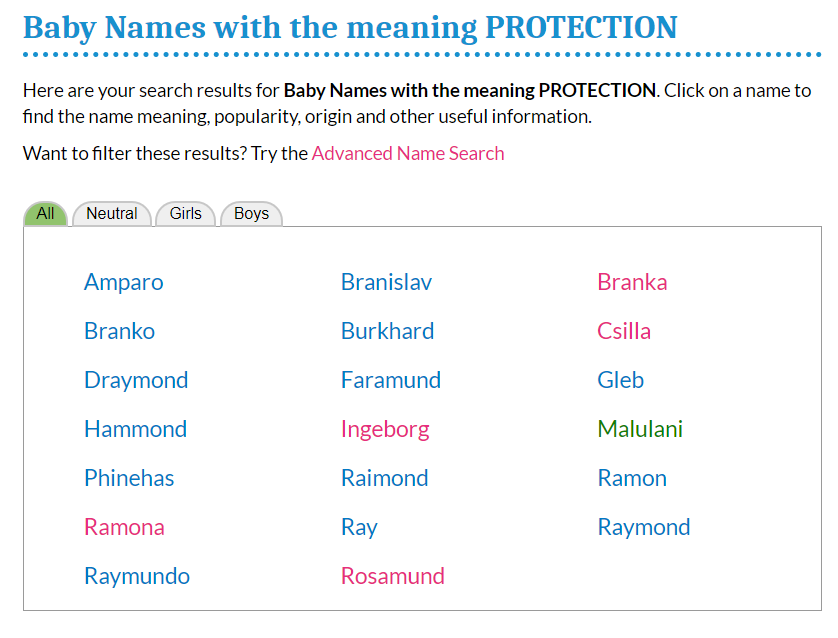
Task: Select the Neutral tab
Action: coord(111,214)
